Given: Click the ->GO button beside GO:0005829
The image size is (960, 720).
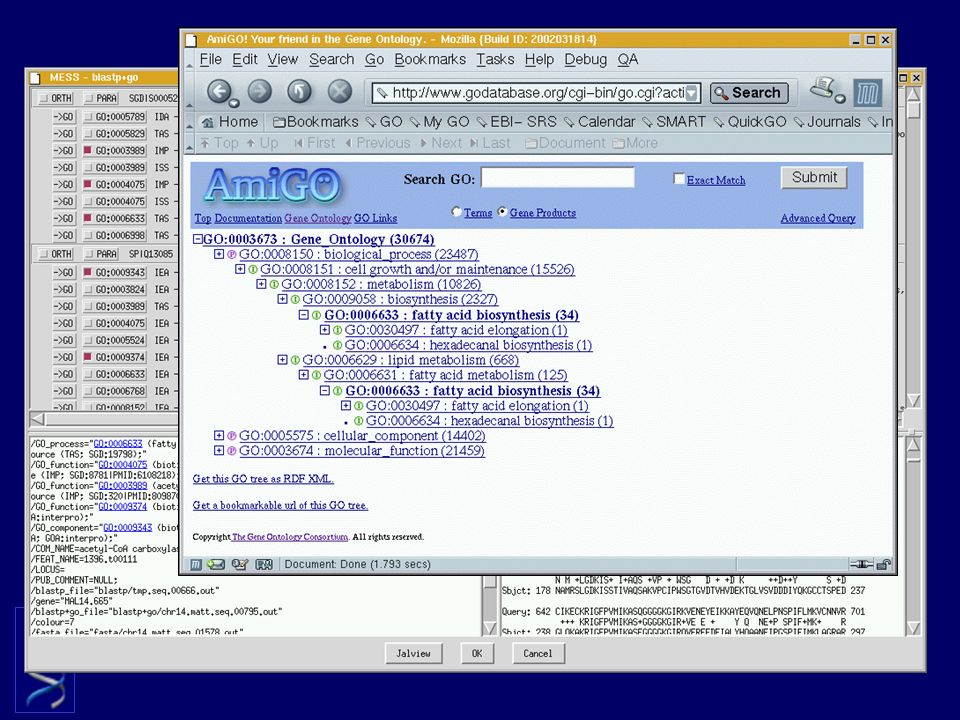Looking at the screenshot, I should pyautogui.click(x=63, y=133).
